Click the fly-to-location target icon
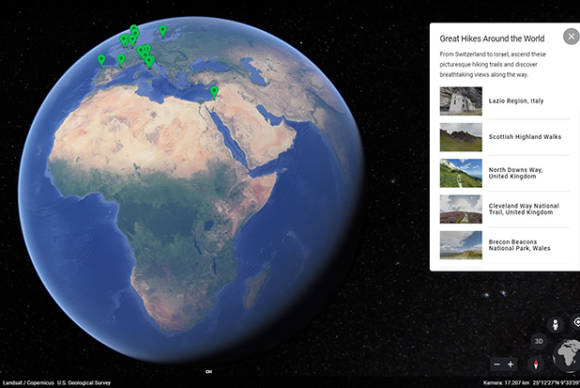The height and width of the screenshot is (388, 580). pos(576,322)
